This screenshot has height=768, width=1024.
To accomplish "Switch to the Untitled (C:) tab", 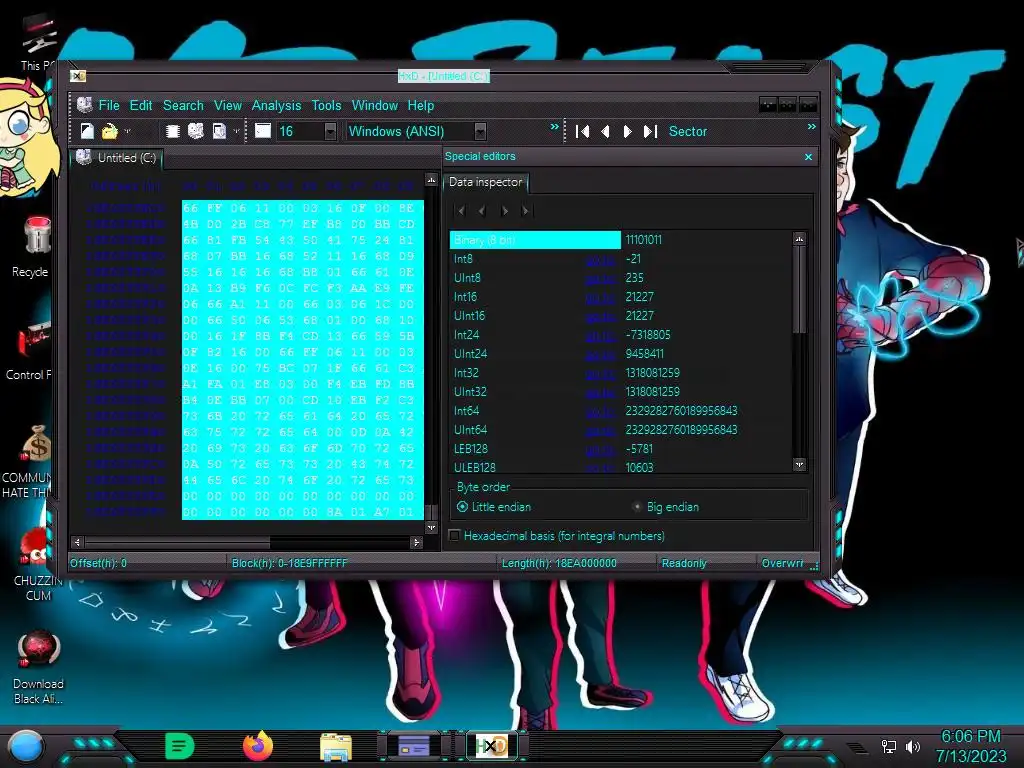I will [117, 158].
